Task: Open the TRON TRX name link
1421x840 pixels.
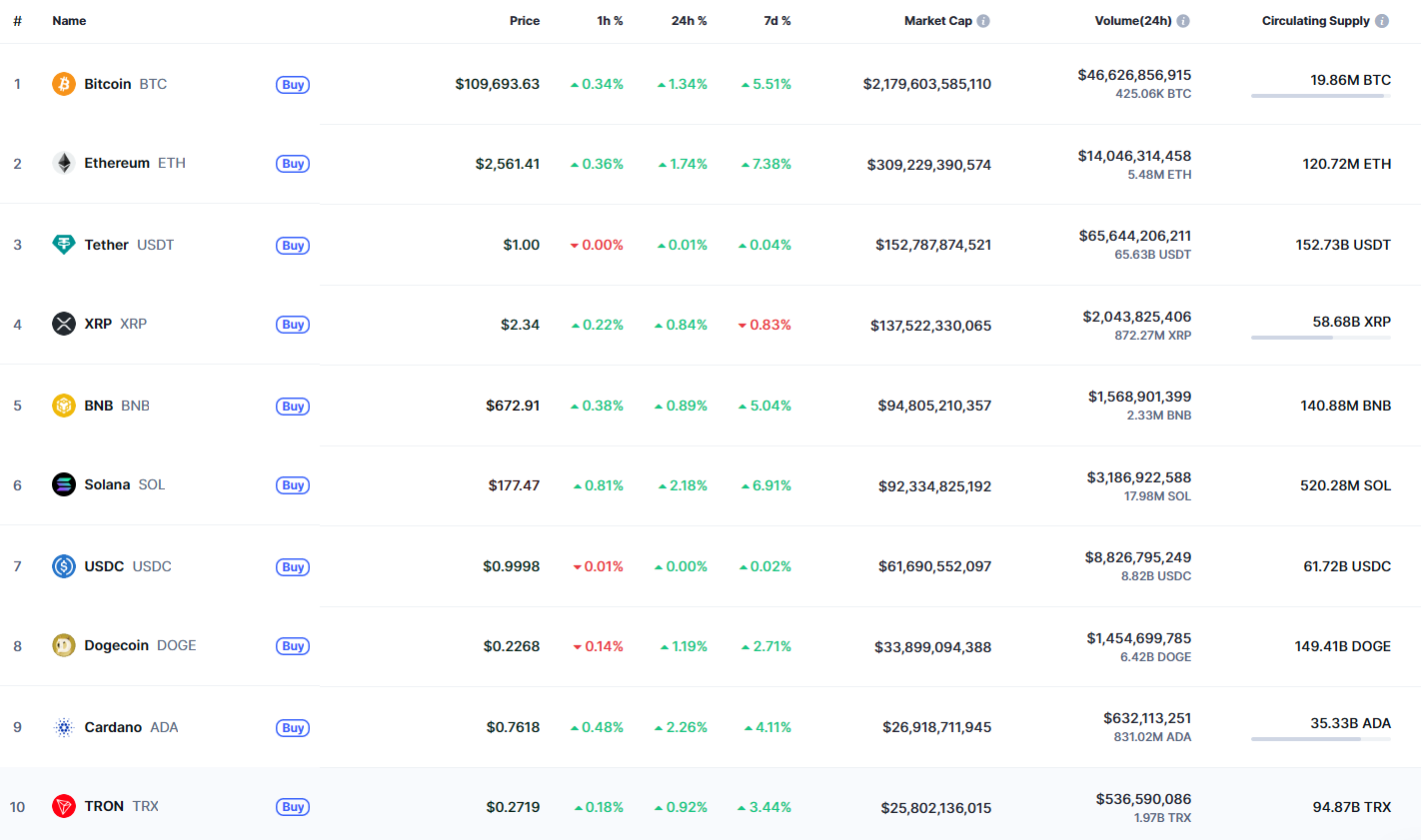Action: point(121,806)
